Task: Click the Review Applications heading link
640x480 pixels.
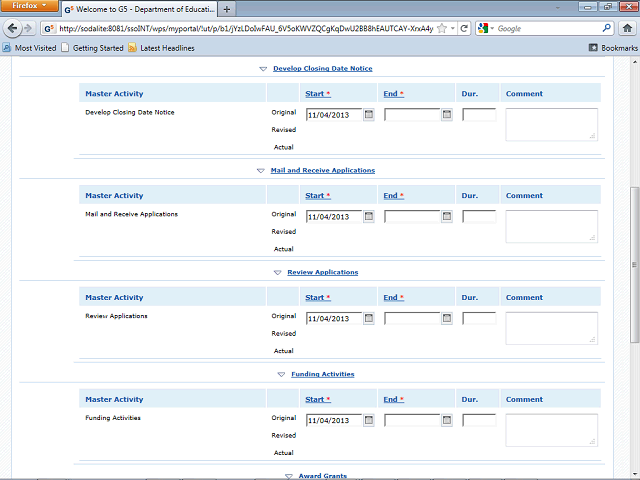Action: coord(322,272)
